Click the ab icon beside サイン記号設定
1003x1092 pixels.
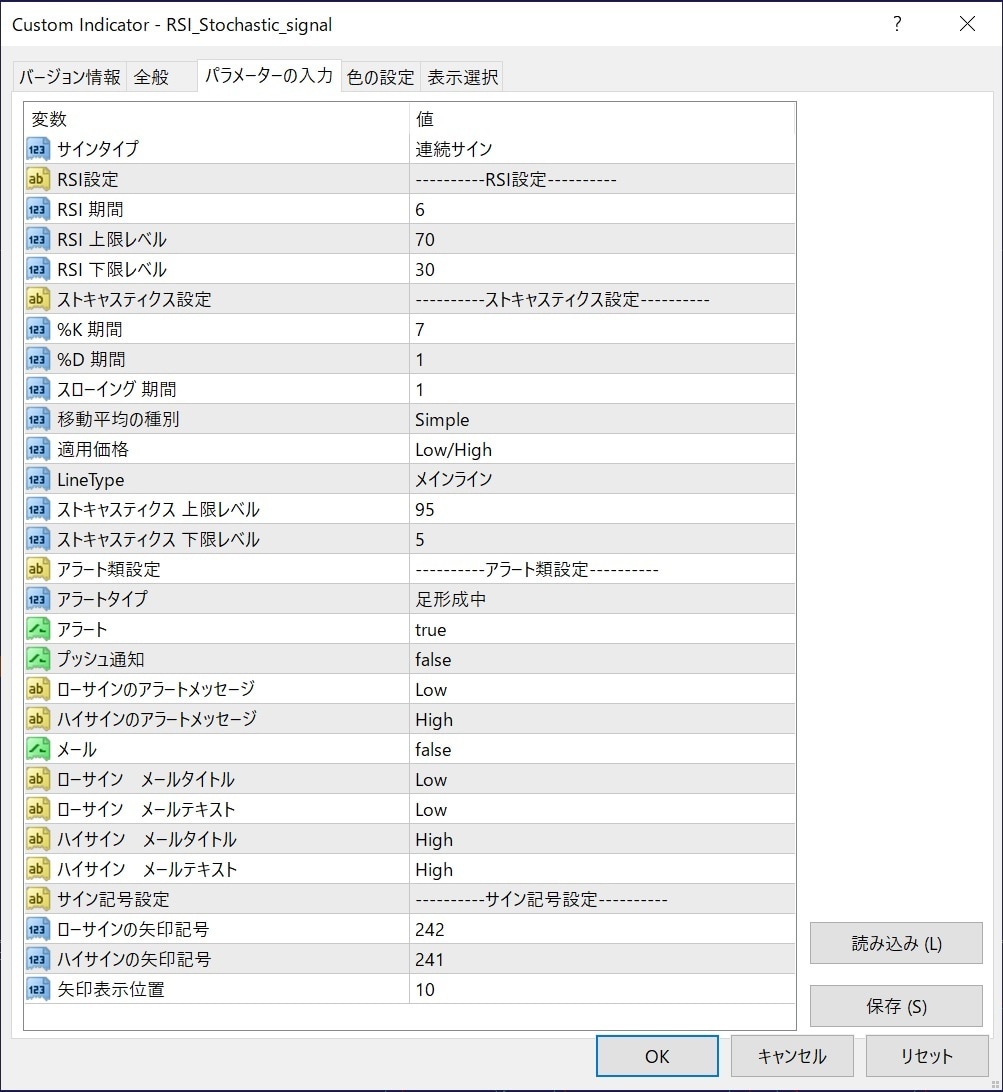point(38,899)
